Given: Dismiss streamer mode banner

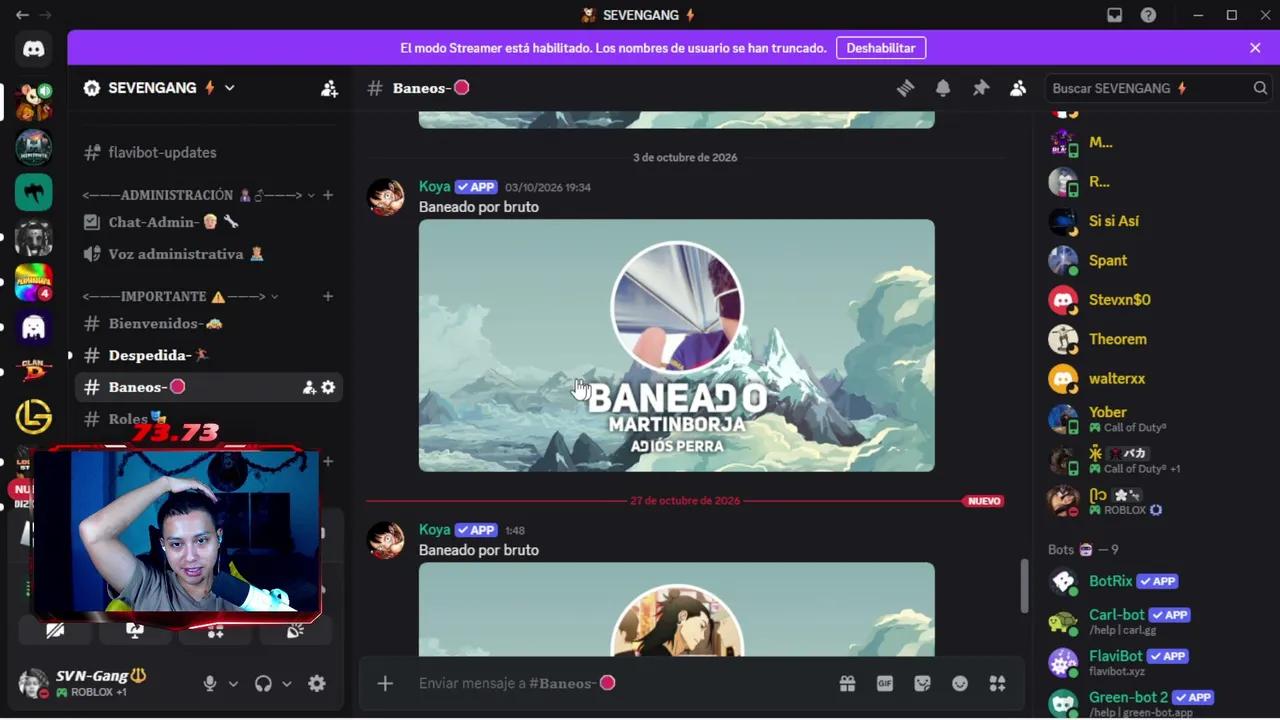Looking at the screenshot, I should click(1255, 48).
